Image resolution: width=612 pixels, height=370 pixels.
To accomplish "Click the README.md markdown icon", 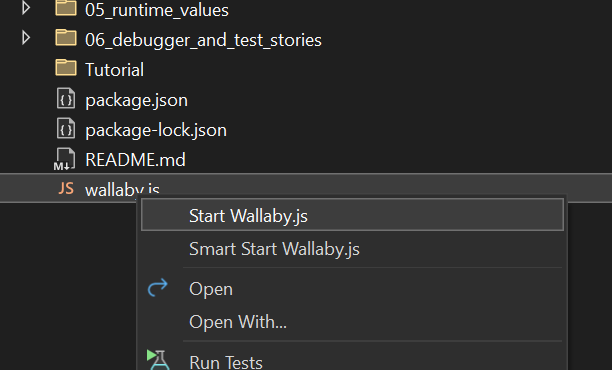I will (64, 159).
